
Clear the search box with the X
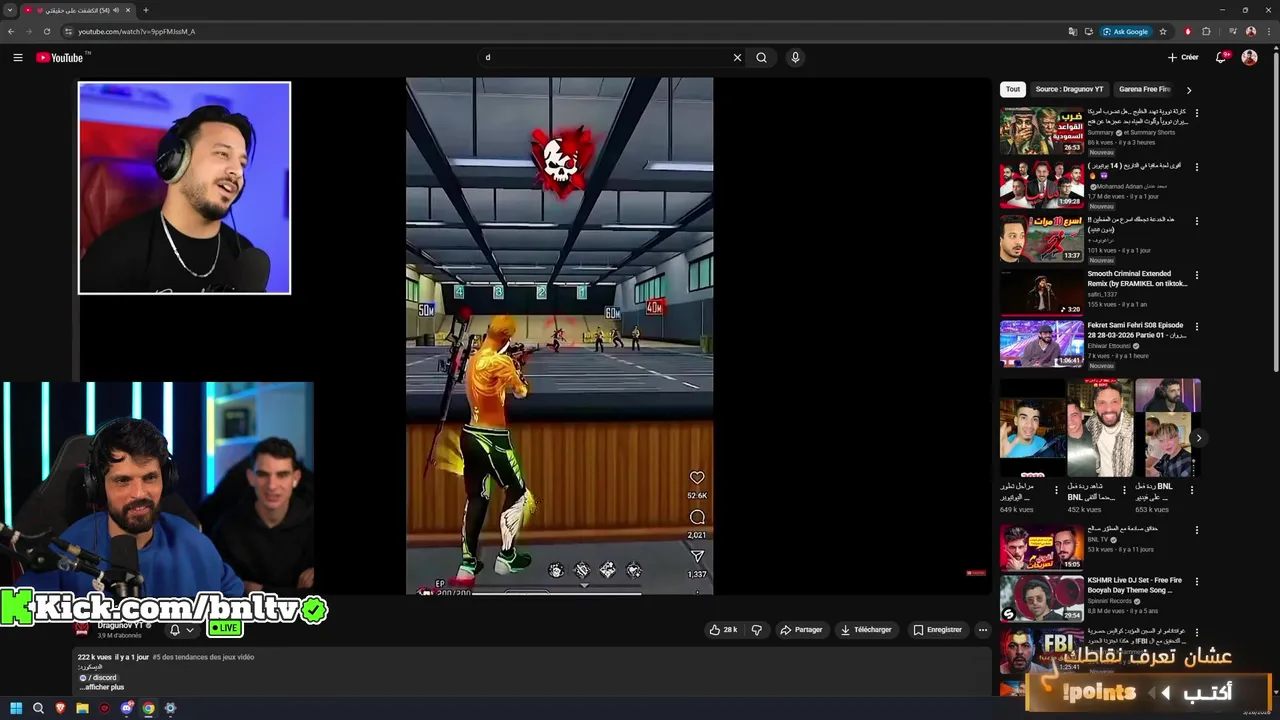point(738,57)
